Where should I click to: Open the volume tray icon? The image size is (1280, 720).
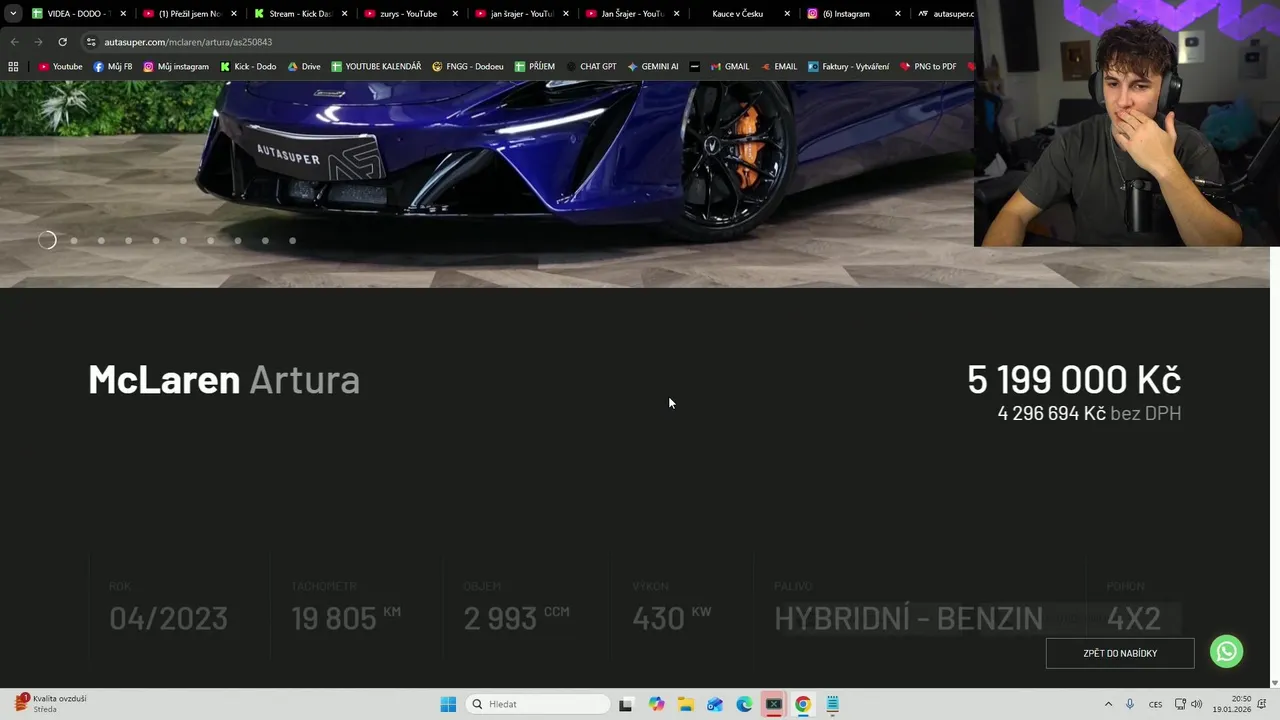[x=1197, y=704]
